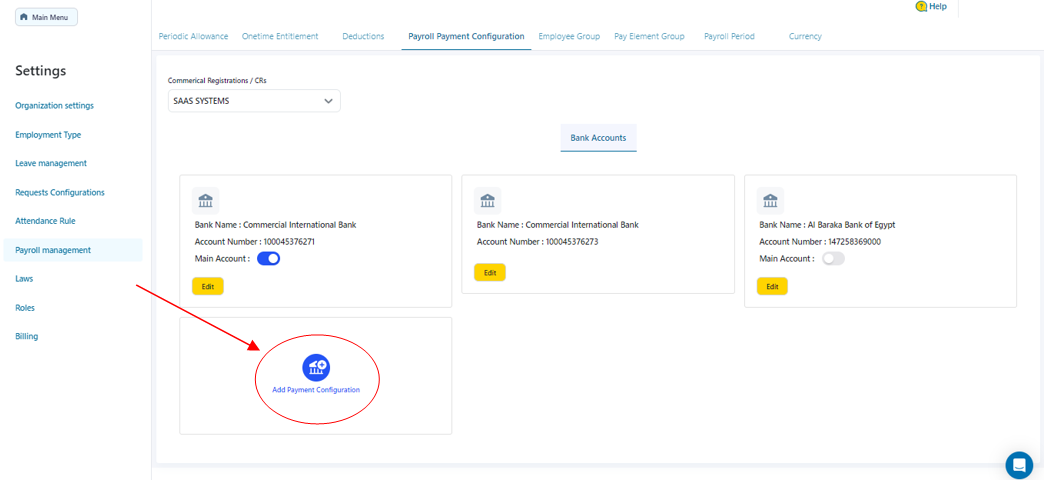Click the home icon in Main Menu

click(24, 17)
